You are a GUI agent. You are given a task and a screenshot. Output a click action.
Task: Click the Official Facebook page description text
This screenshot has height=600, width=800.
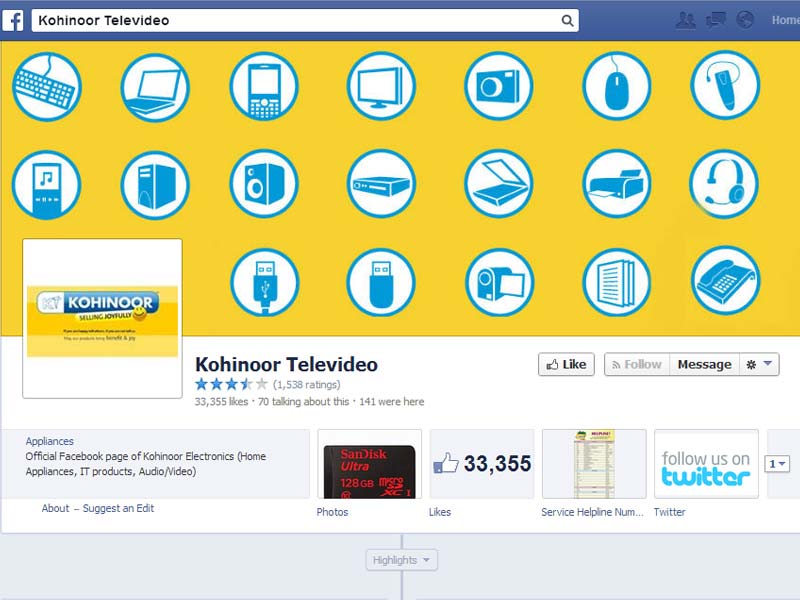146,464
